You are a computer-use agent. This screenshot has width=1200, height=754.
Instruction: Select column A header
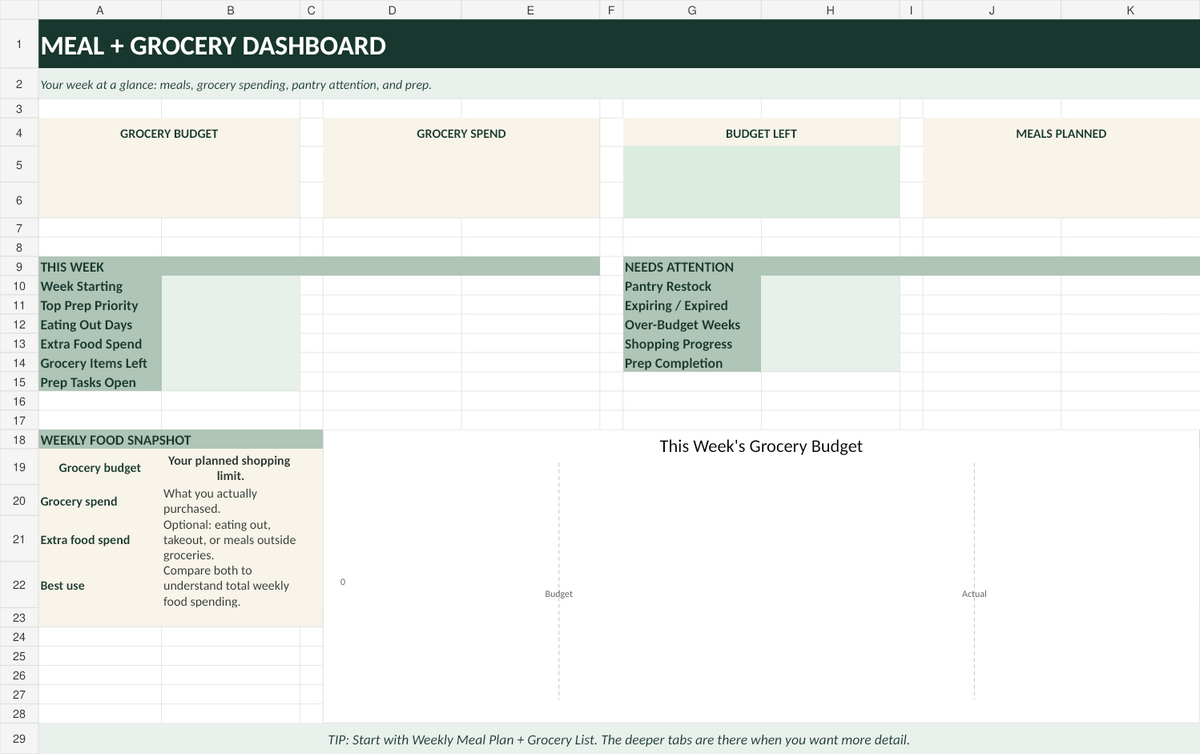pyautogui.click(x=100, y=10)
